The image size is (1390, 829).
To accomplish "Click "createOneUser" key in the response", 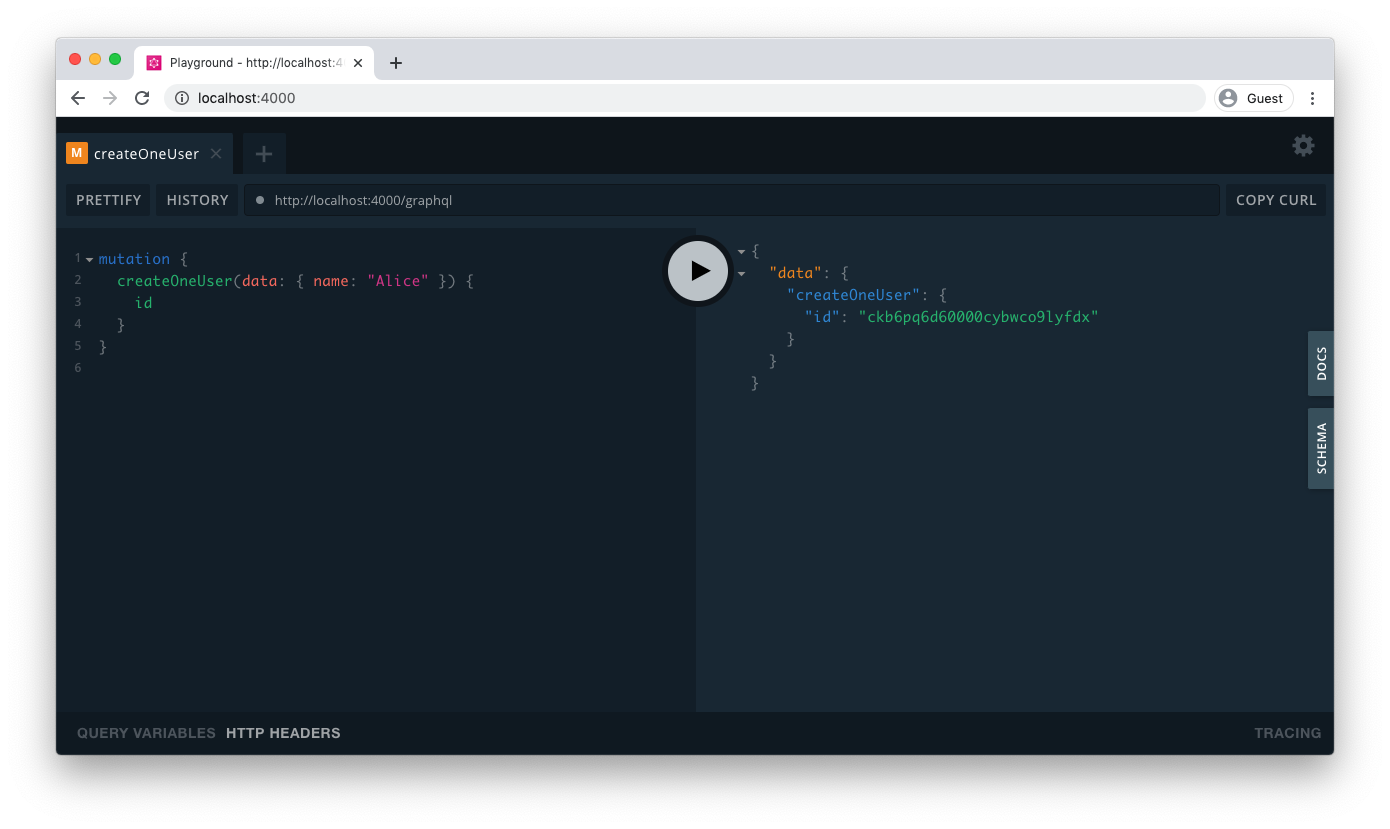I will tap(854, 295).
